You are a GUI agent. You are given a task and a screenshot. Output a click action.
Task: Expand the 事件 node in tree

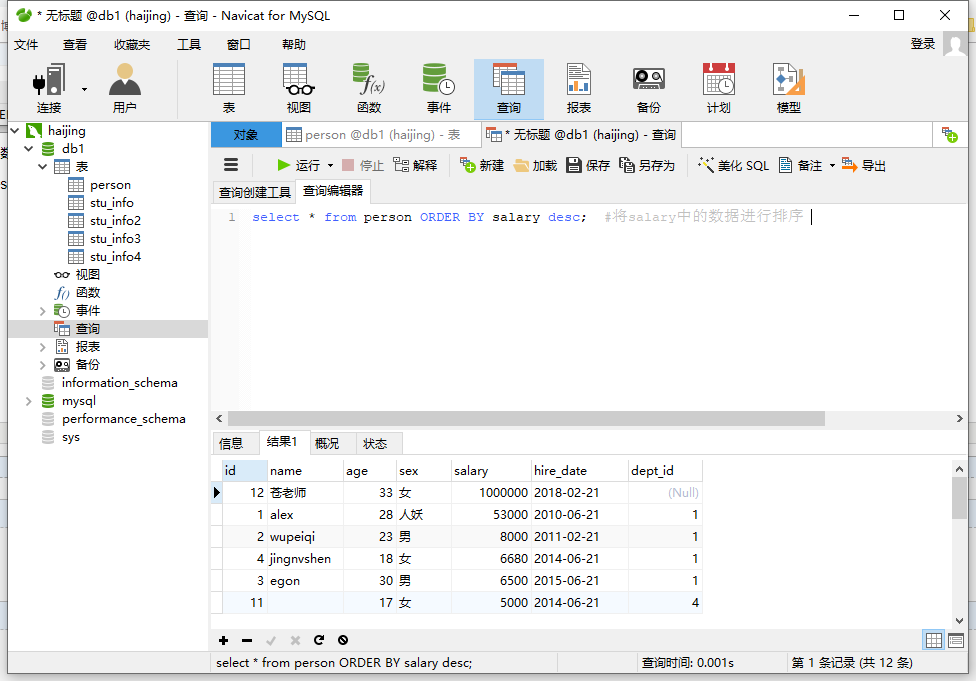(x=42, y=311)
